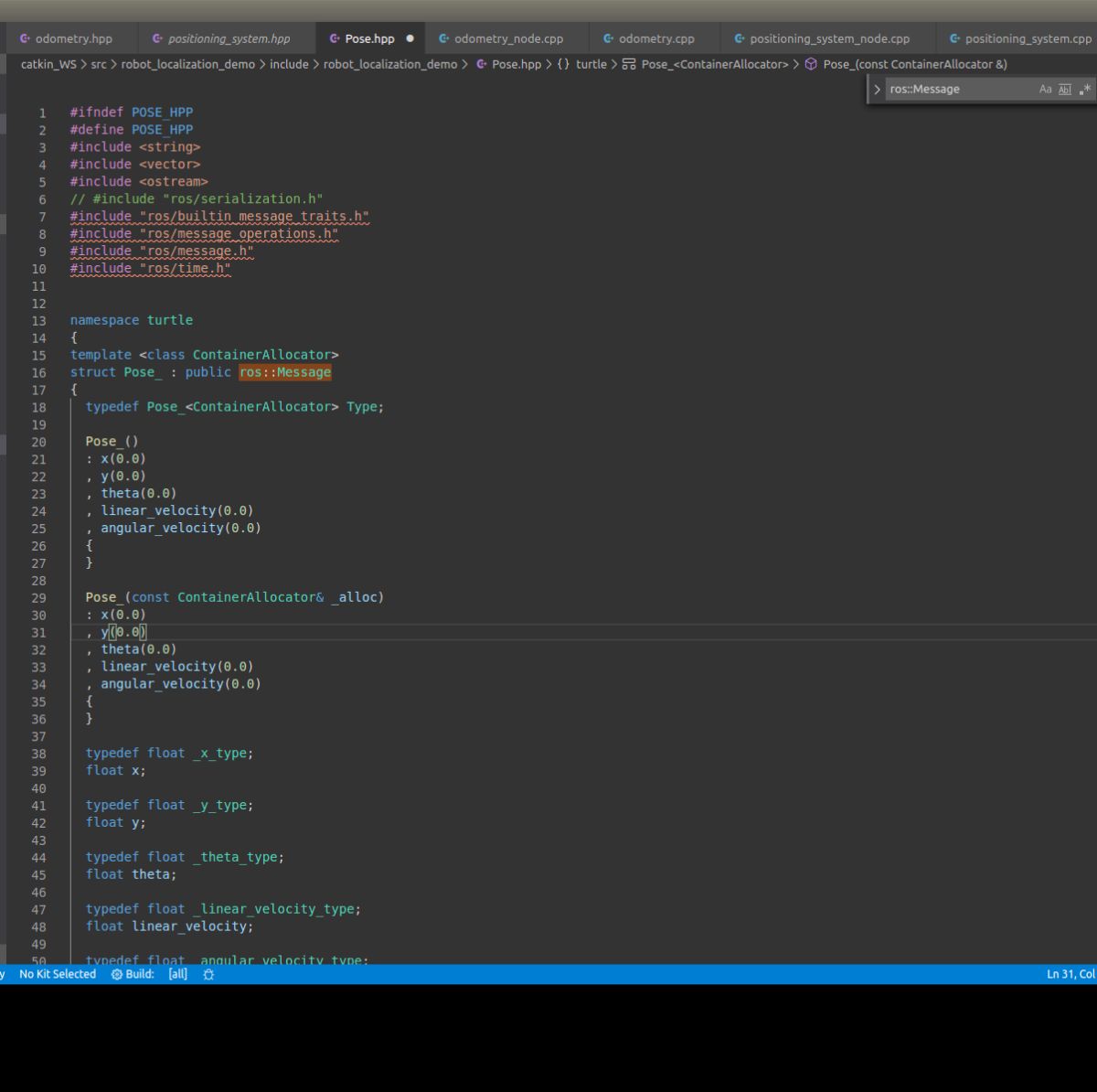This screenshot has width=1097, height=1092.
Task: Click the C++ file icon on positioning_system_node.cpp tab
Action: coord(739,38)
